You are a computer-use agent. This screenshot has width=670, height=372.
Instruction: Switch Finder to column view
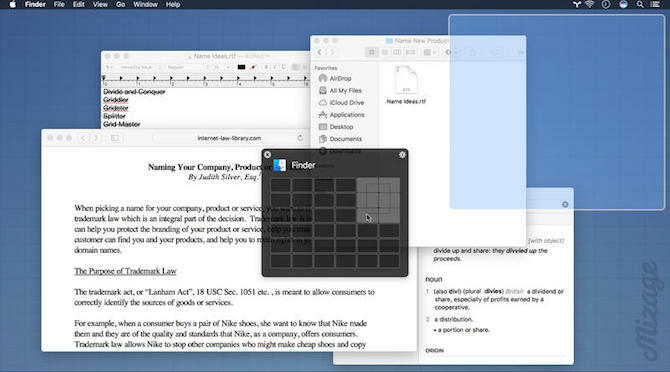[x=397, y=52]
